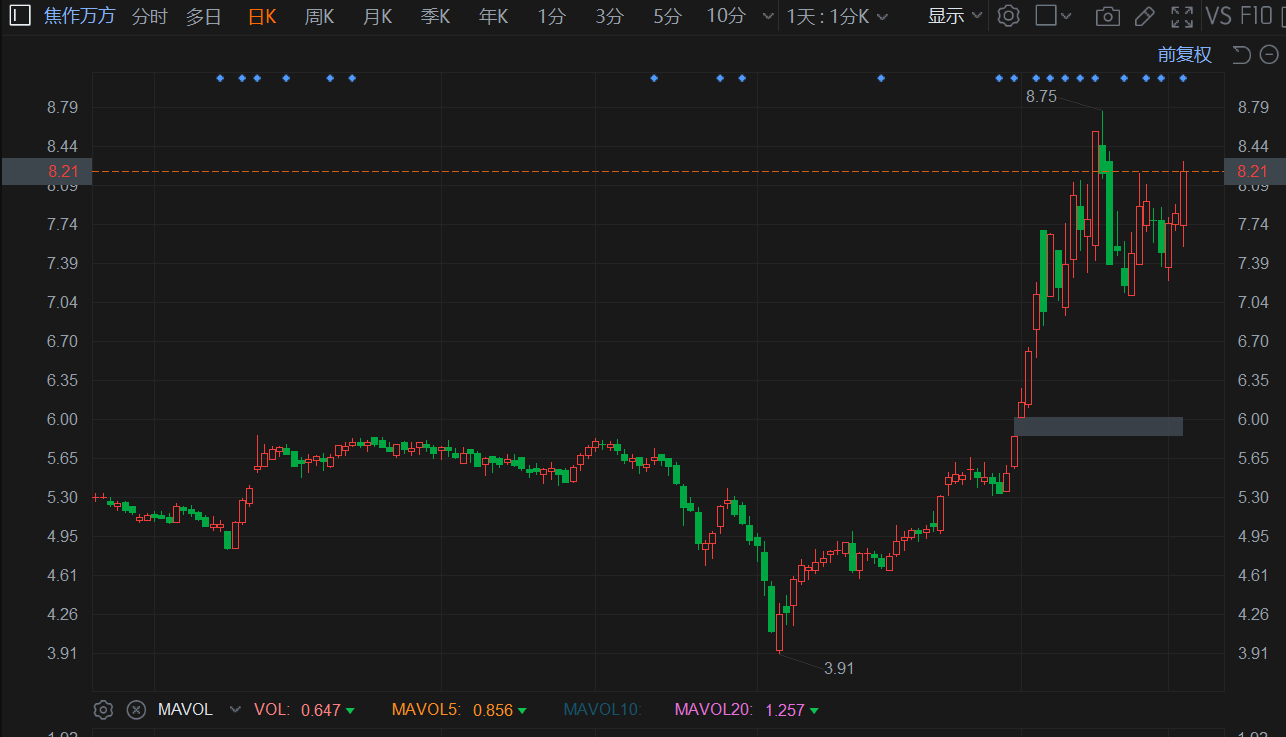Select the 季K quarterly candlestick tab
Image resolution: width=1286 pixels, height=737 pixels.
point(436,16)
